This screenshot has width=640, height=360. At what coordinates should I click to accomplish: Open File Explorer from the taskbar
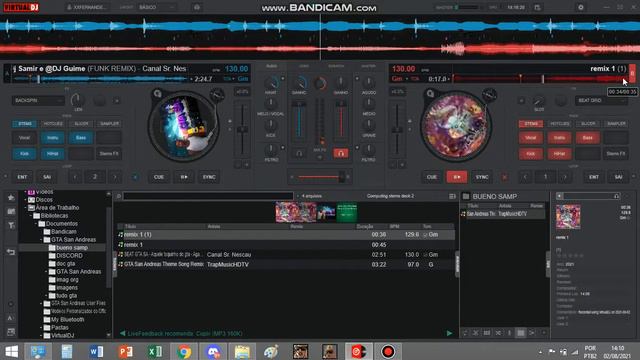point(242,351)
